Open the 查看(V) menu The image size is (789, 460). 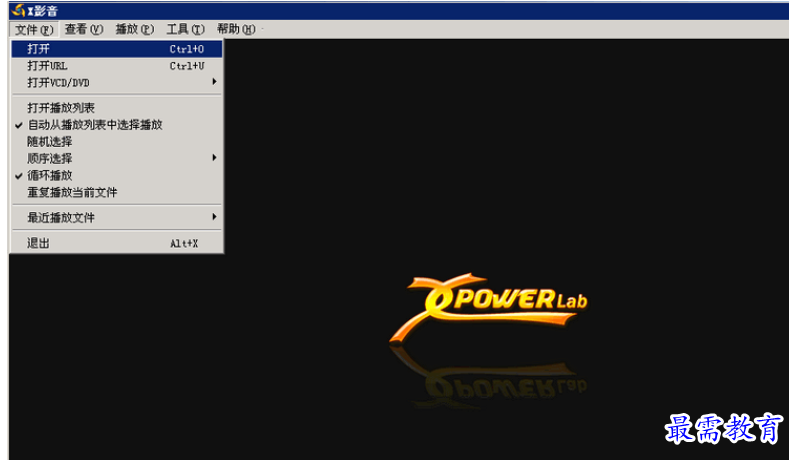click(84, 30)
